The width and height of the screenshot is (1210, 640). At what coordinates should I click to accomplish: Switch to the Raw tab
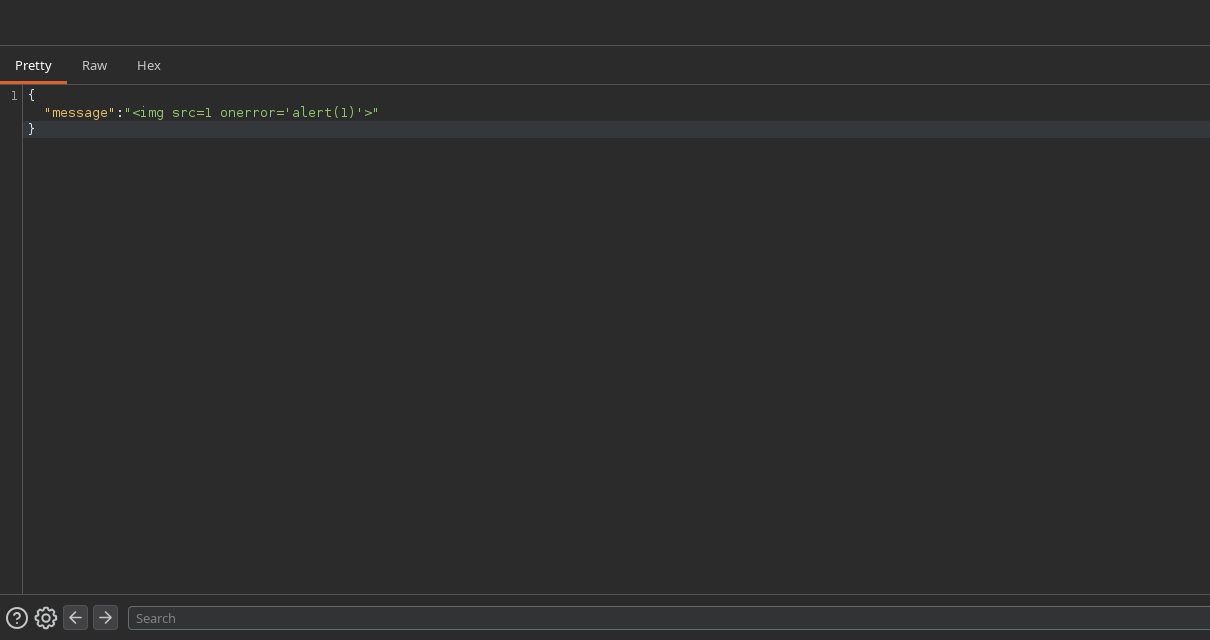tap(94, 65)
